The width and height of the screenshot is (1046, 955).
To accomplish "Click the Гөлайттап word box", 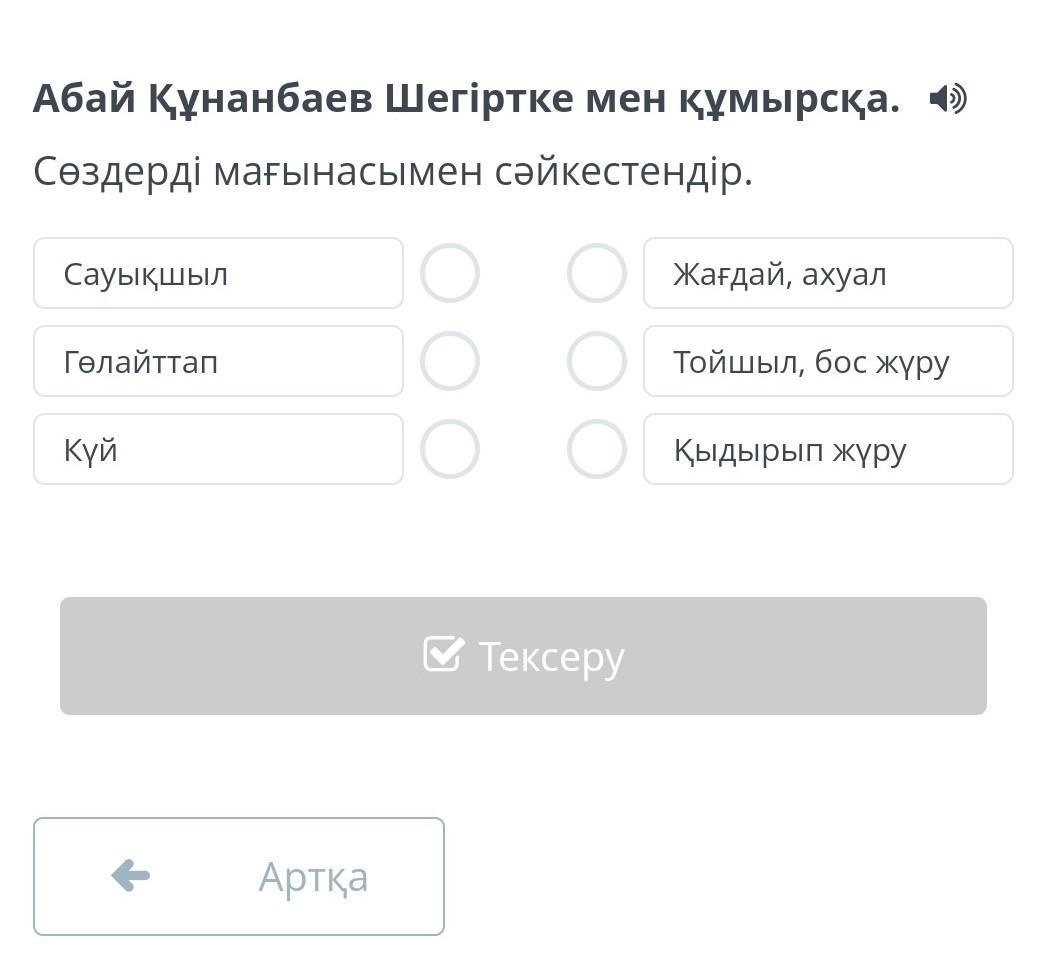I will pos(218,361).
